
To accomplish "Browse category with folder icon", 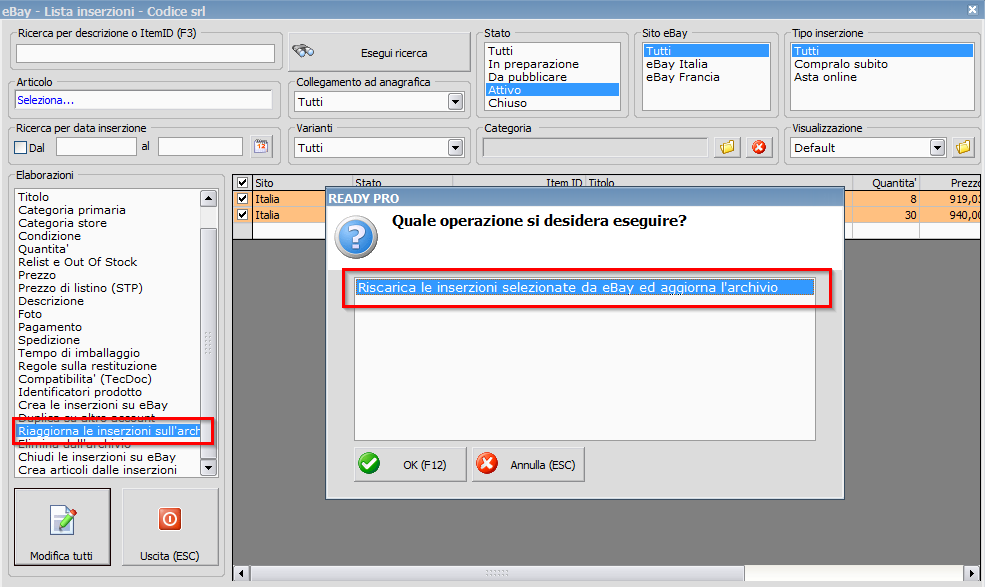I will [x=727, y=148].
